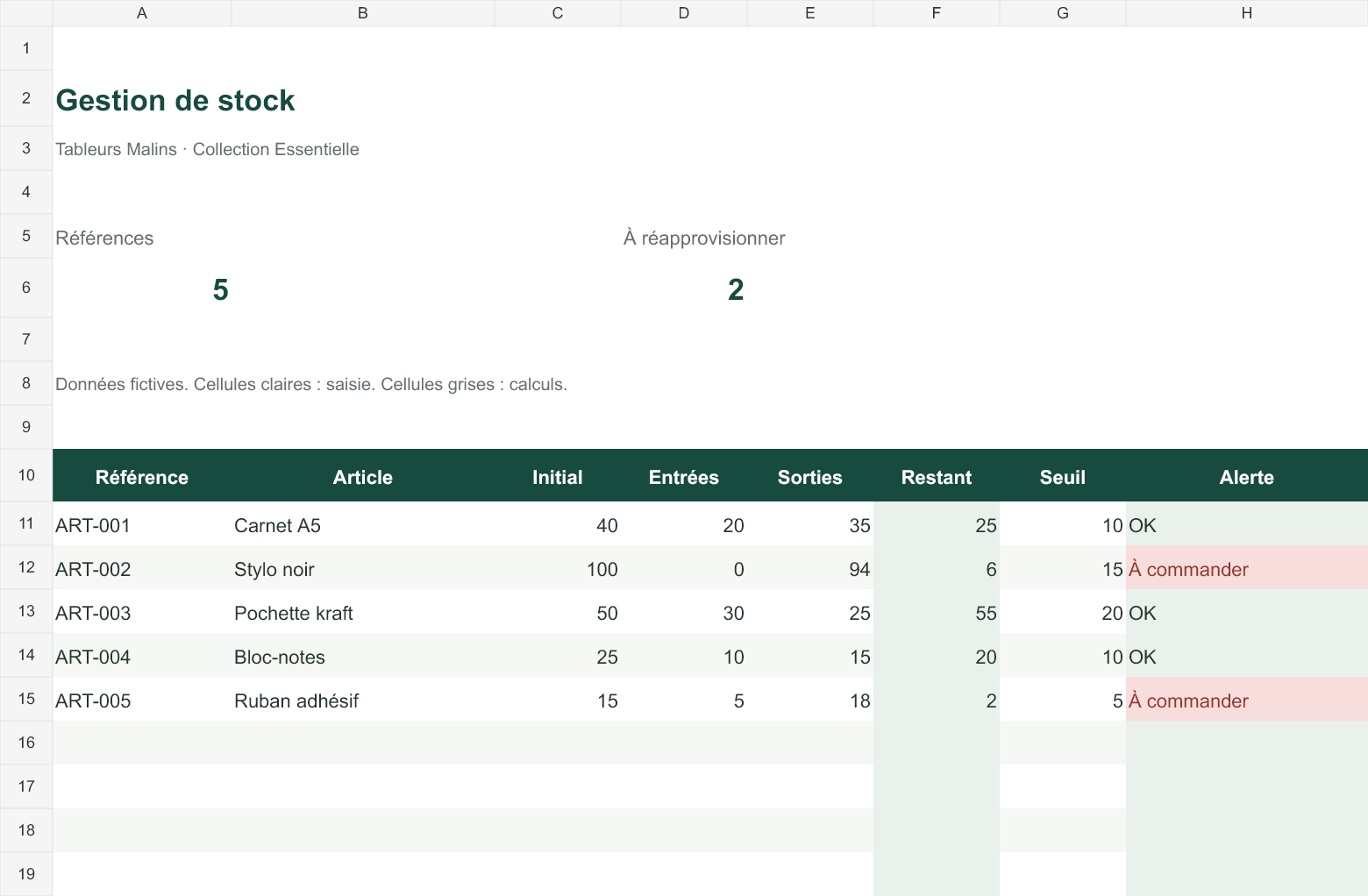Image resolution: width=1368 pixels, height=896 pixels.
Task: Select Ruban adhésif 'À commander' alert cell
Action: click(x=1247, y=700)
